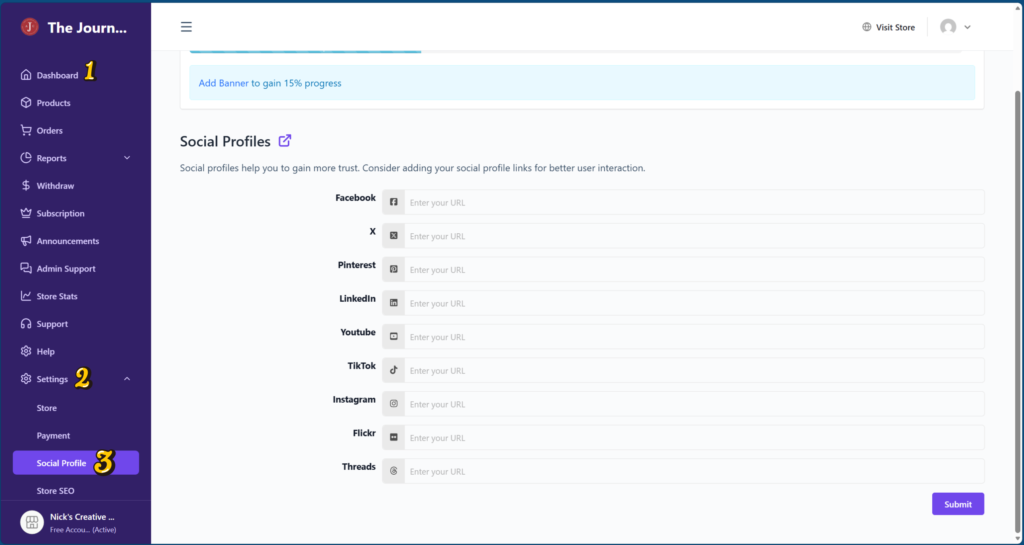The image size is (1024, 545).
Task: Click the Products box icon
Action: click(x=26, y=102)
